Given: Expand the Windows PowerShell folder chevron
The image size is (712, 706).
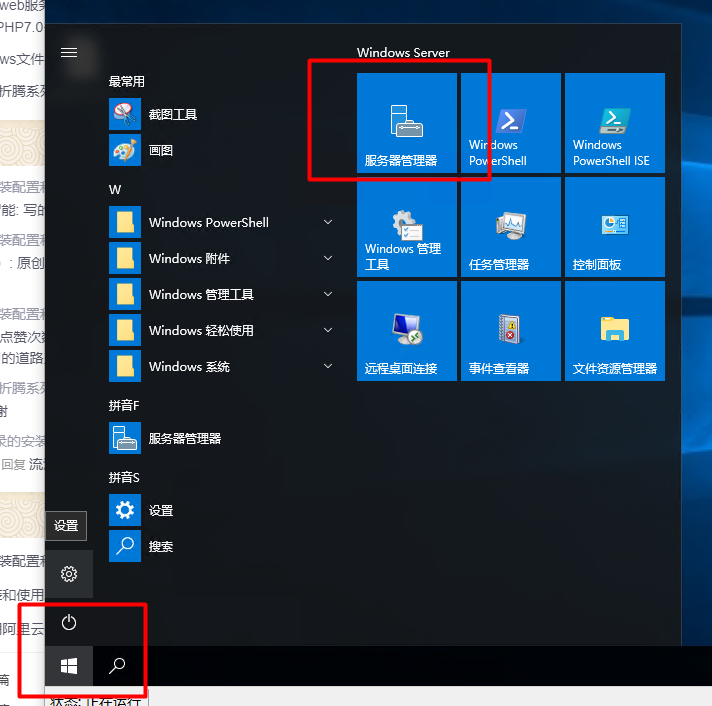Looking at the screenshot, I should pyautogui.click(x=328, y=222).
